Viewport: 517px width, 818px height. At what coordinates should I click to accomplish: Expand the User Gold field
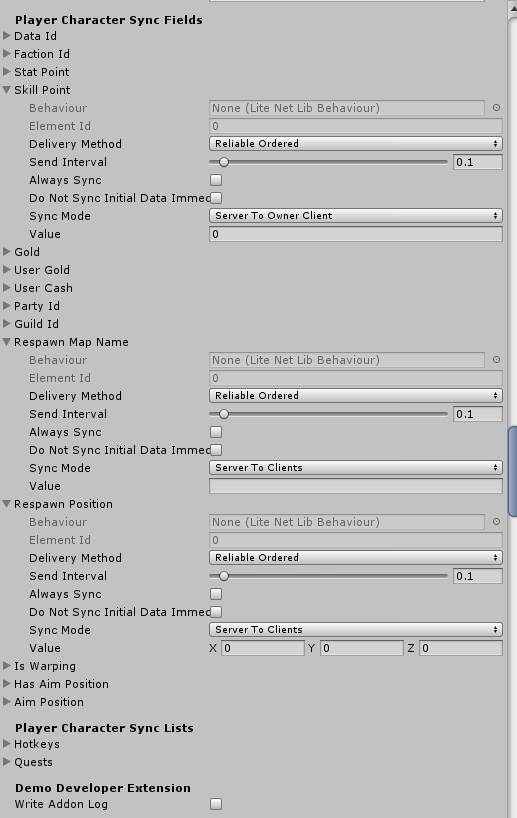7,270
